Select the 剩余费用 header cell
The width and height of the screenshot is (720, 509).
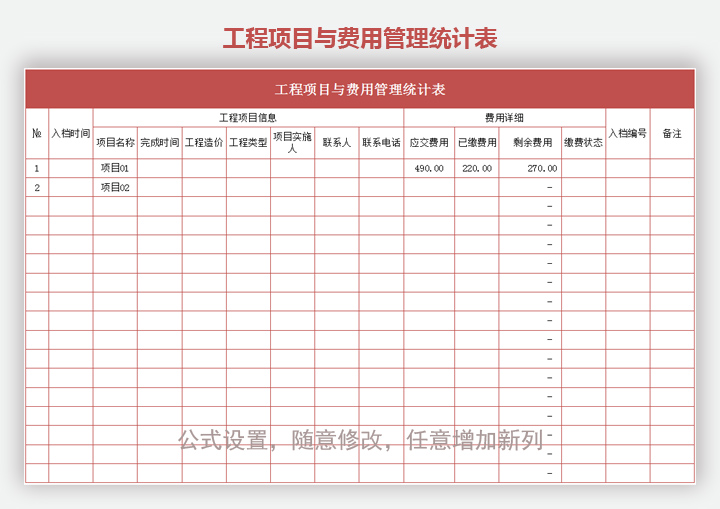[530, 143]
